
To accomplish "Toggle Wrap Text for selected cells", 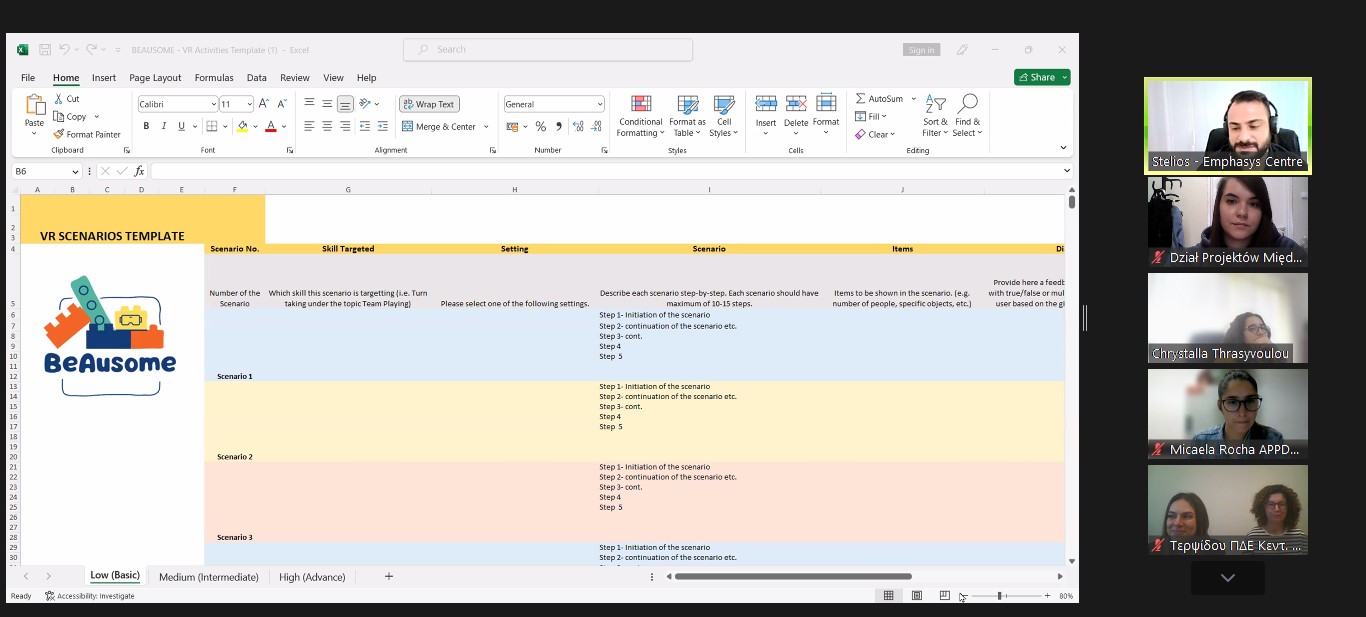I will [429, 104].
